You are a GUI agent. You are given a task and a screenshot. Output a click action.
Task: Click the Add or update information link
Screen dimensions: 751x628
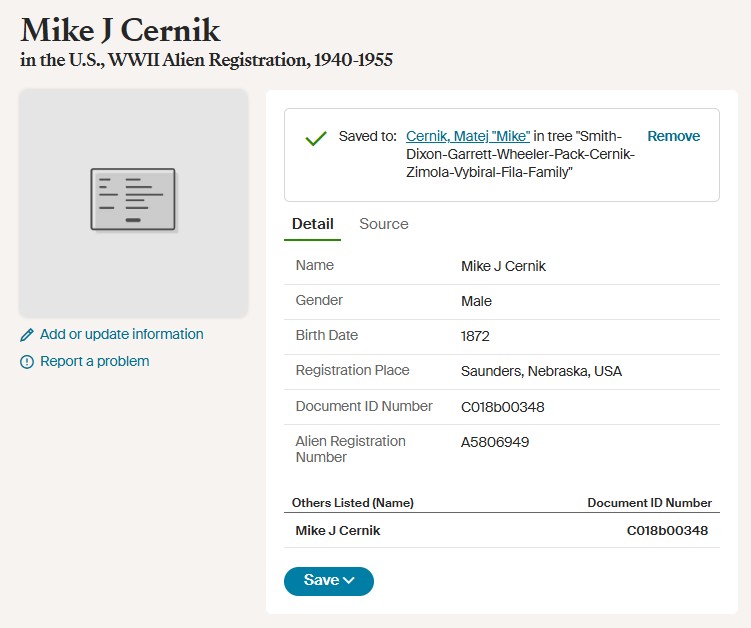(121, 334)
